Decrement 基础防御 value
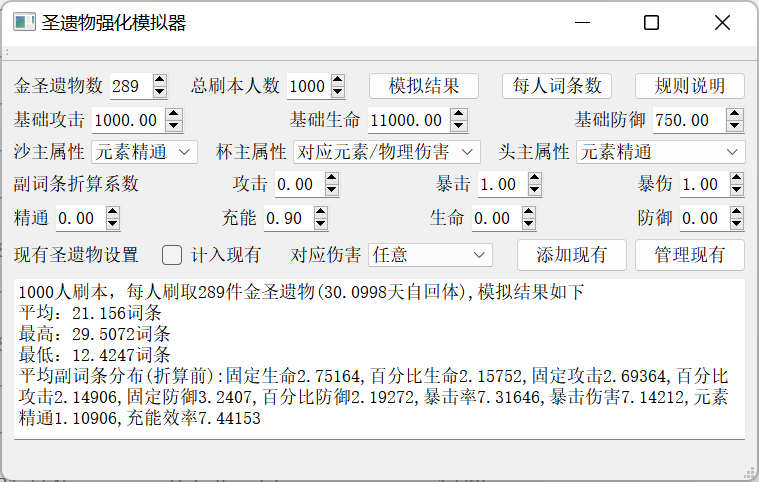759x482 pixels. pos(735,126)
